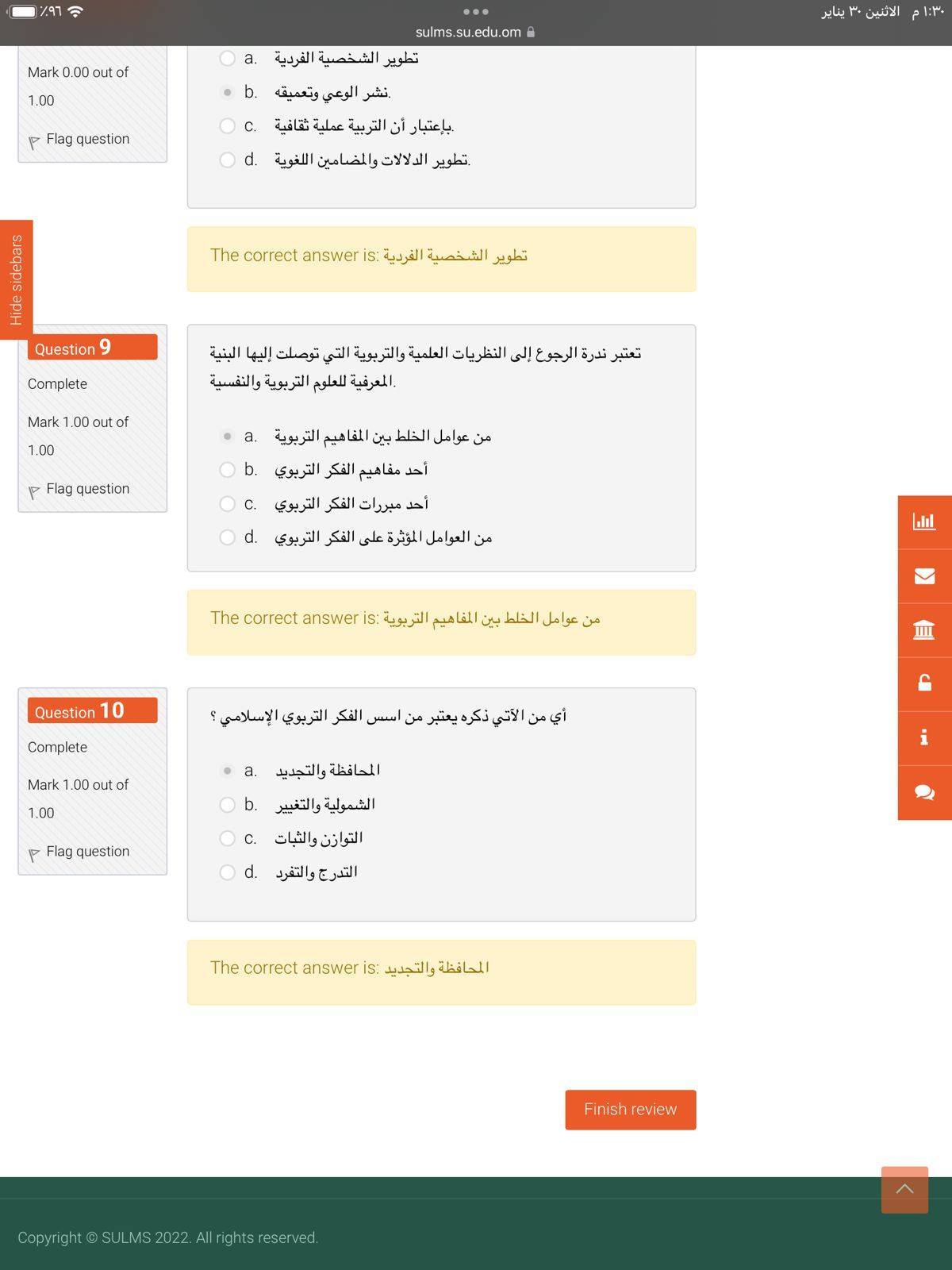Select option b for Question 9
The width and height of the screenshot is (952, 1270).
coord(228,470)
